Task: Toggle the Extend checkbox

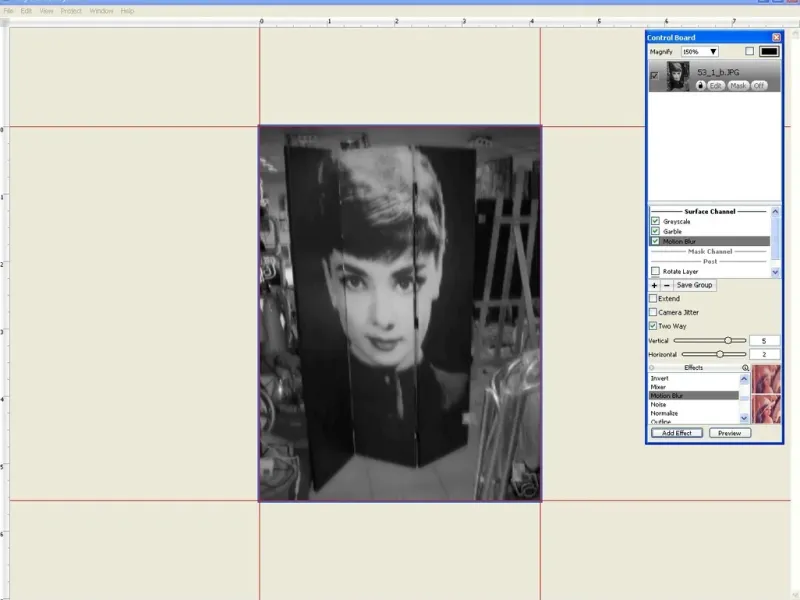Action: [654, 299]
